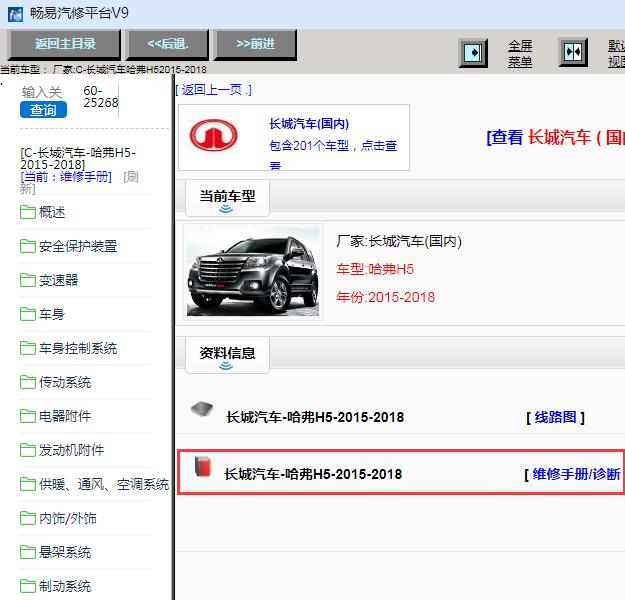The height and width of the screenshot is (600, 625).
Task: Click 查看 长城汽车 heading link
Action: tap(555, 138)
